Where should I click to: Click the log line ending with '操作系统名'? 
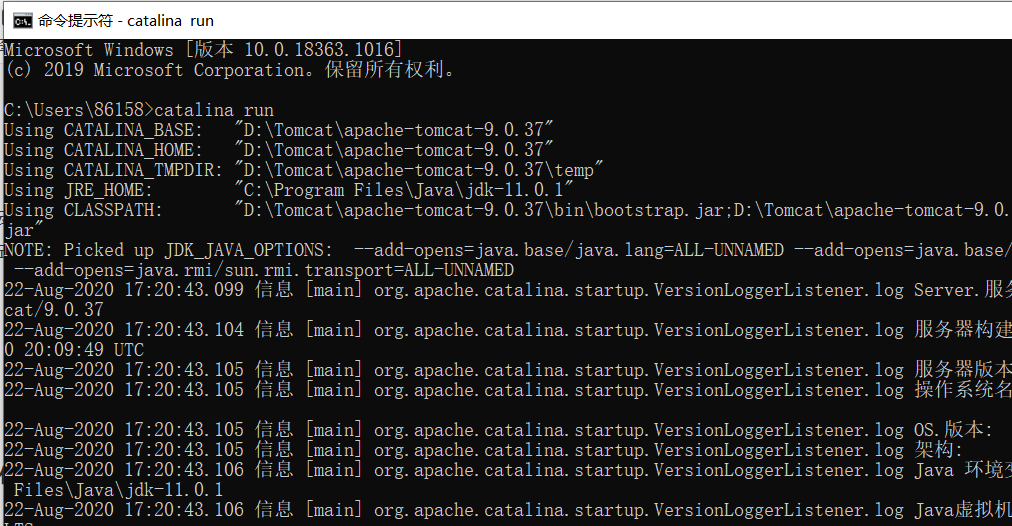[x=508, y=390]
